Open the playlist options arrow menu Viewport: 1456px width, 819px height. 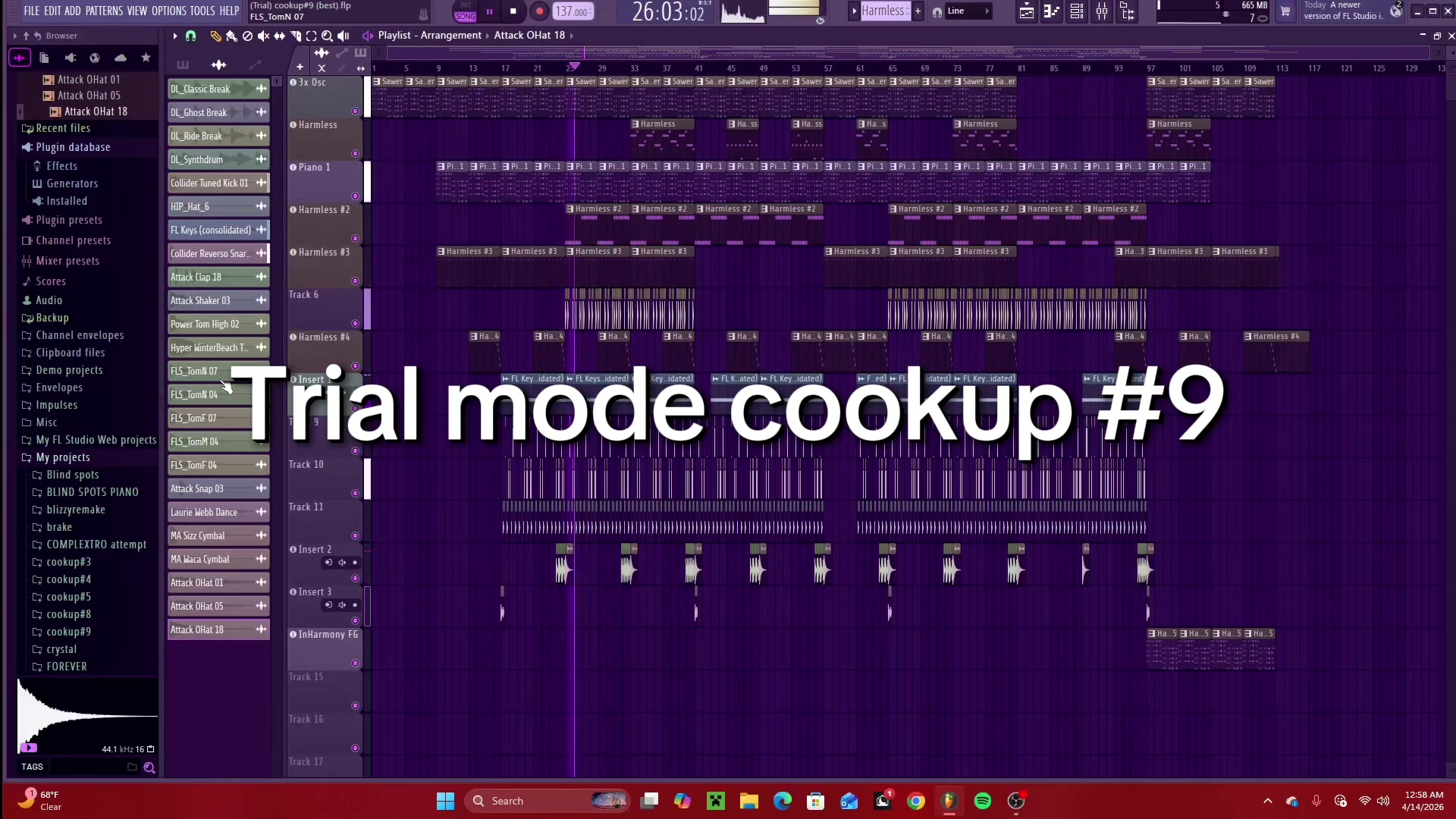[174, 36]
